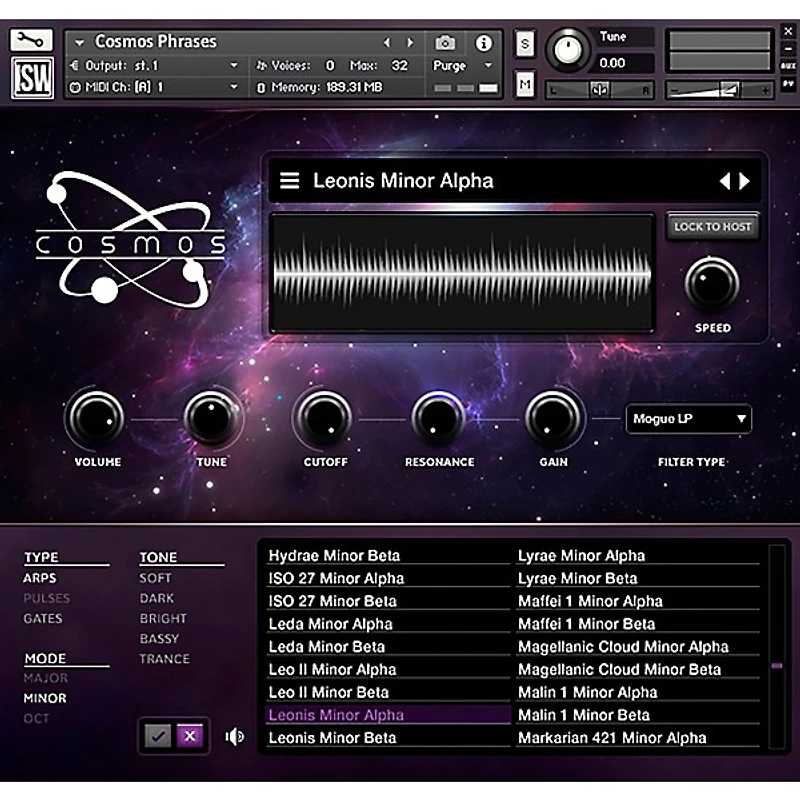Enable the PULSES type filter

click(x=46, y=598)
